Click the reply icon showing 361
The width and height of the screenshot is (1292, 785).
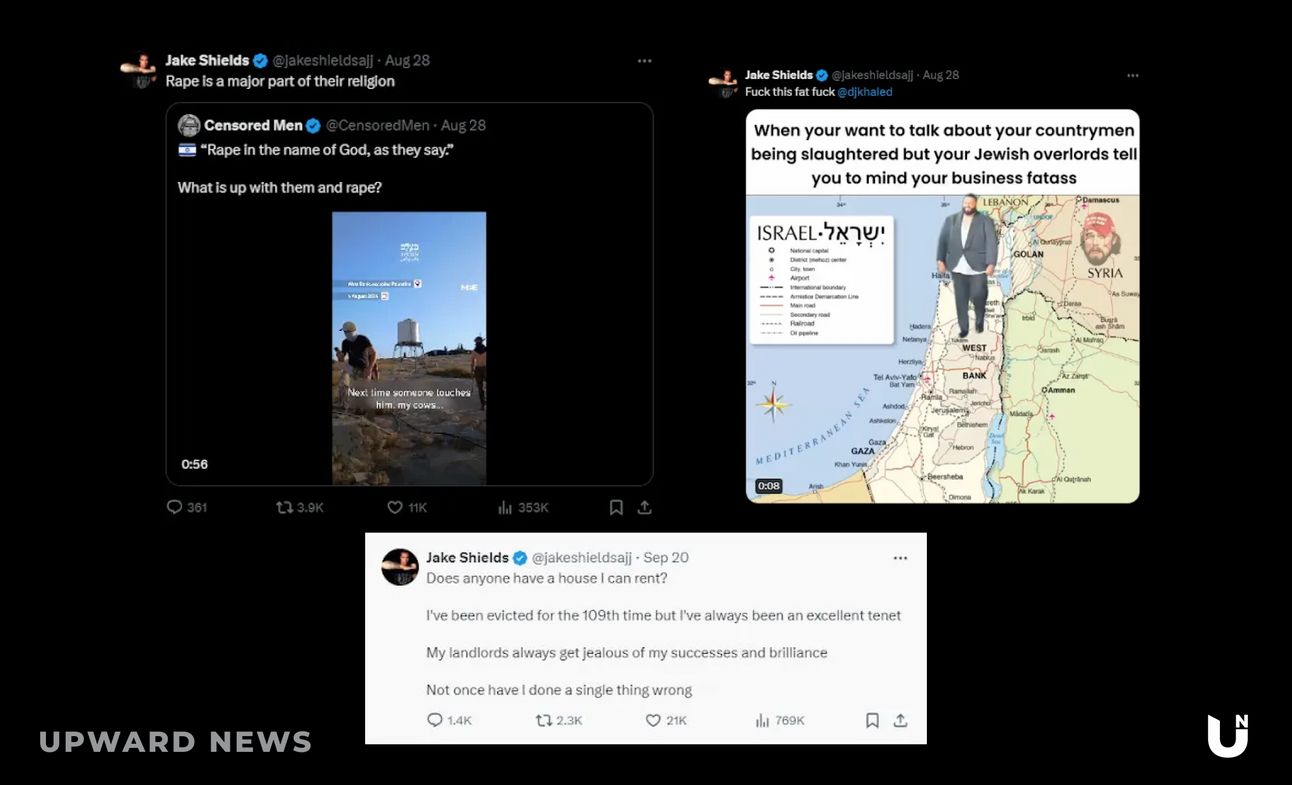pos(175,507)
